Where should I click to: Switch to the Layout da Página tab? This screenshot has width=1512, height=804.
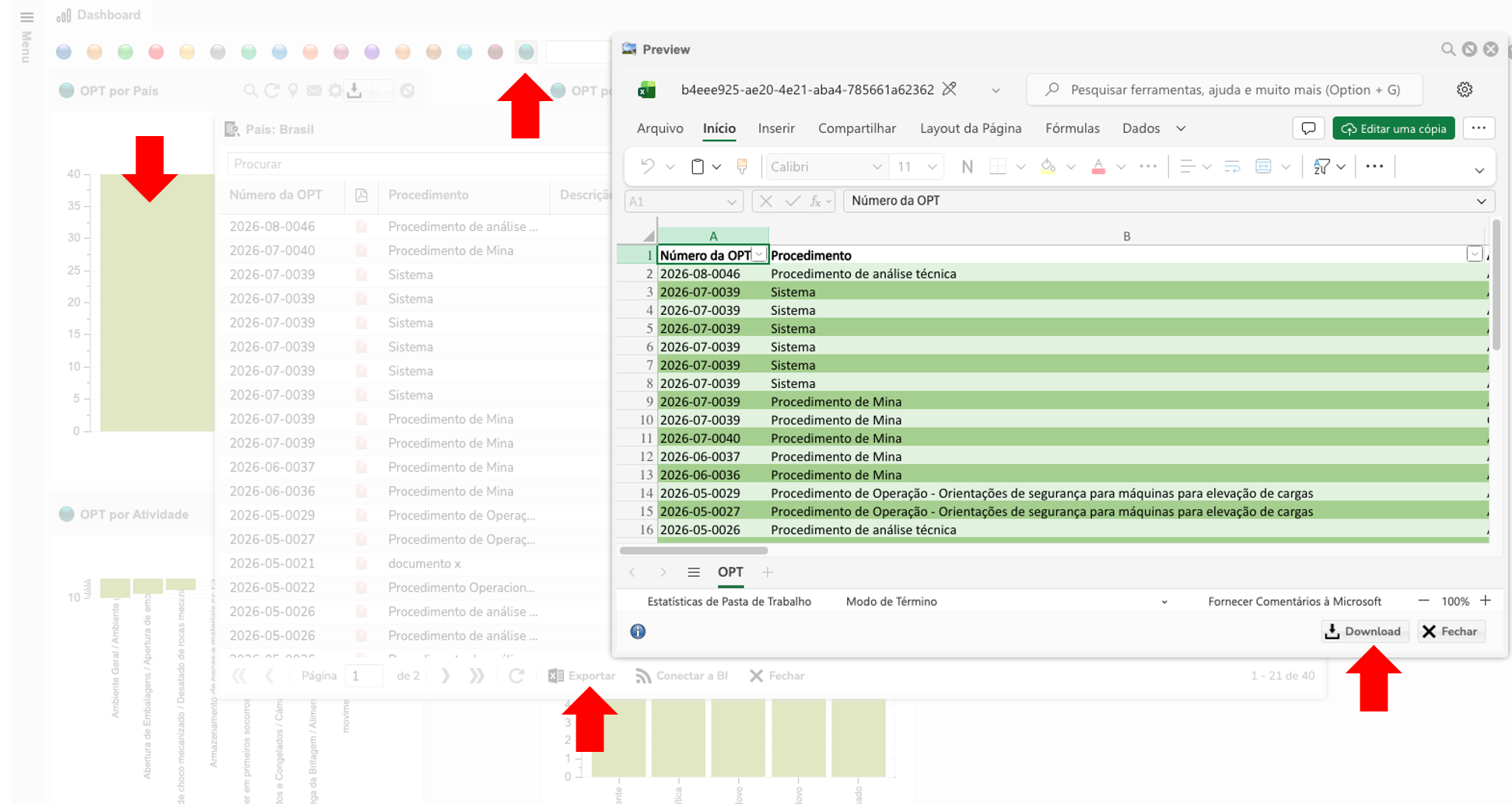pyautogui.click(x=971, y=128)
